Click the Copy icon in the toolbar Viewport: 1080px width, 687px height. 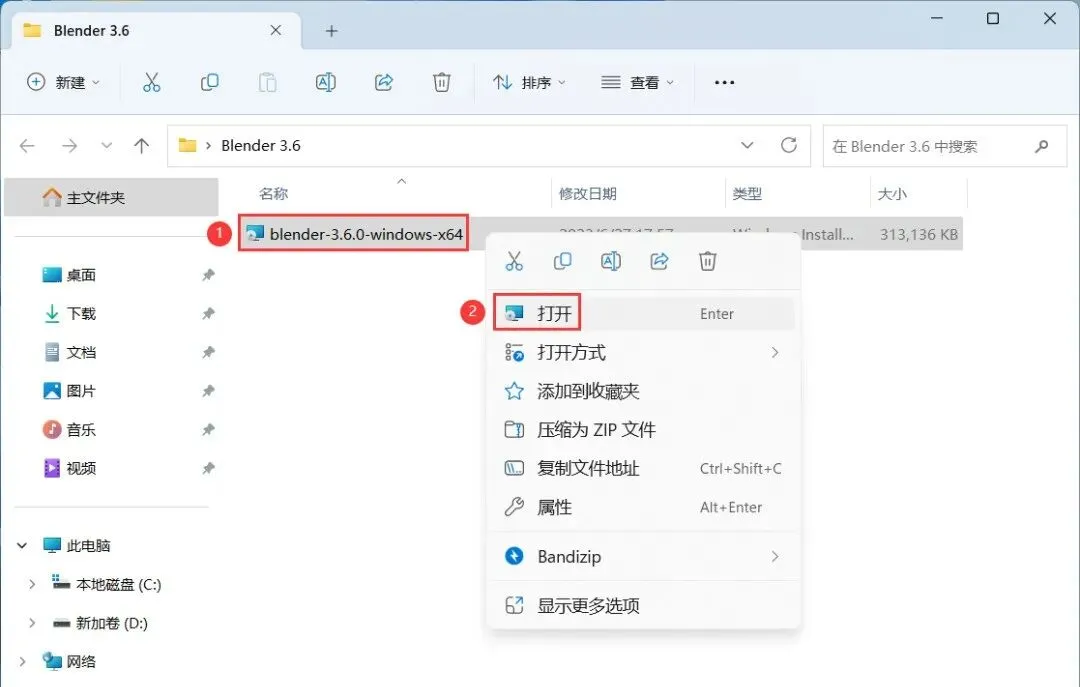[x=209, y=83]
